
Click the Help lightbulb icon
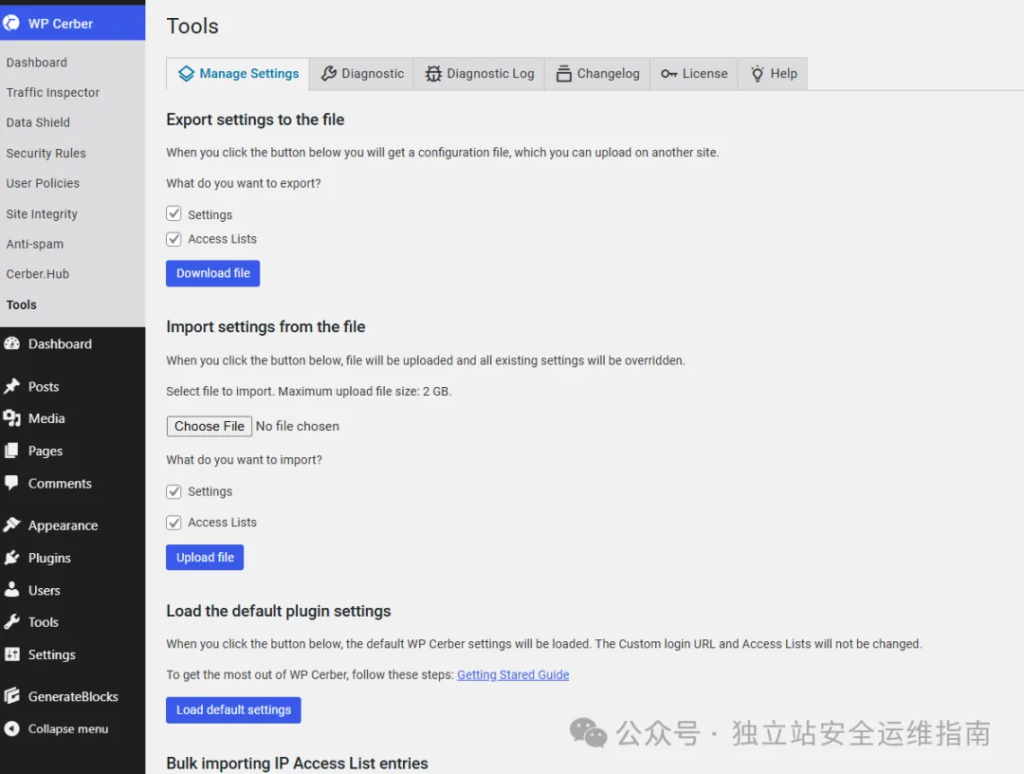757,74
